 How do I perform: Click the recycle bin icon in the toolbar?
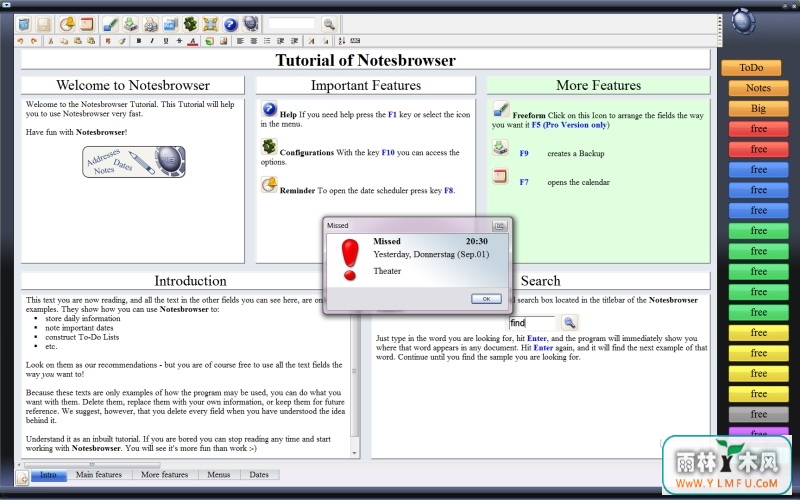(x=24, y=24)
